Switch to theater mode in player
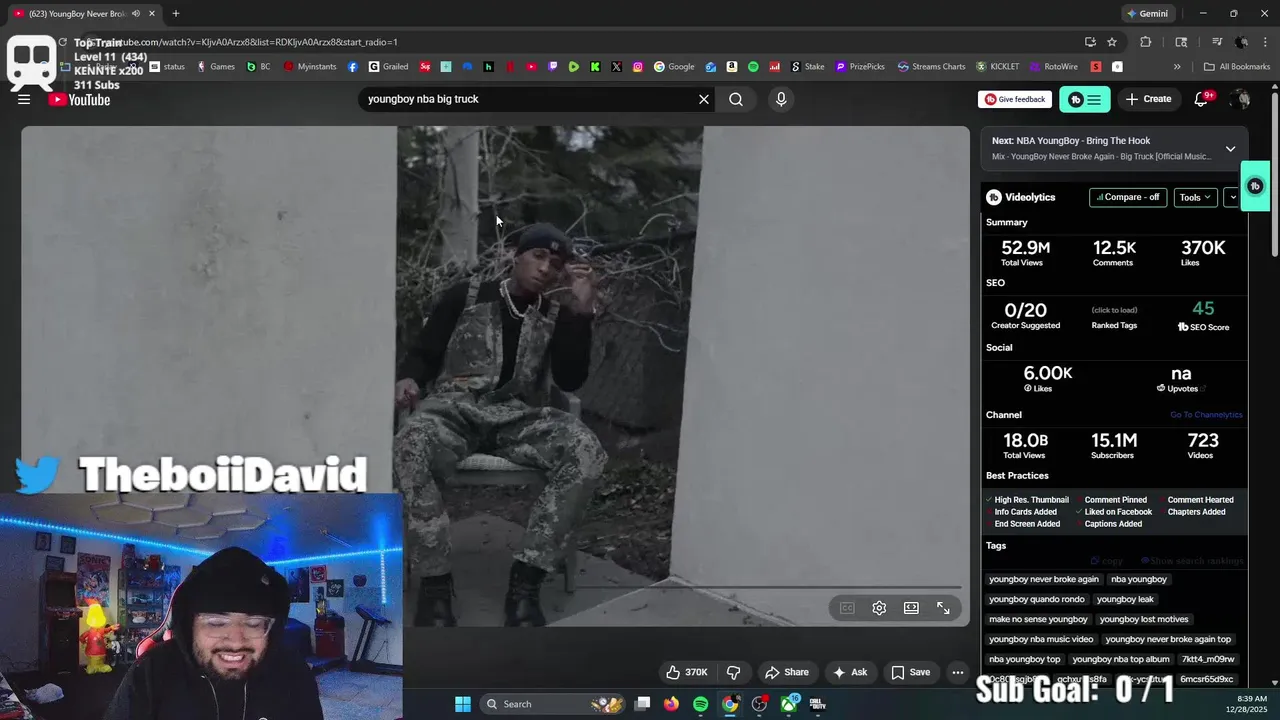The height and width of the screenshot is (720, 1280). coord(911,608)
